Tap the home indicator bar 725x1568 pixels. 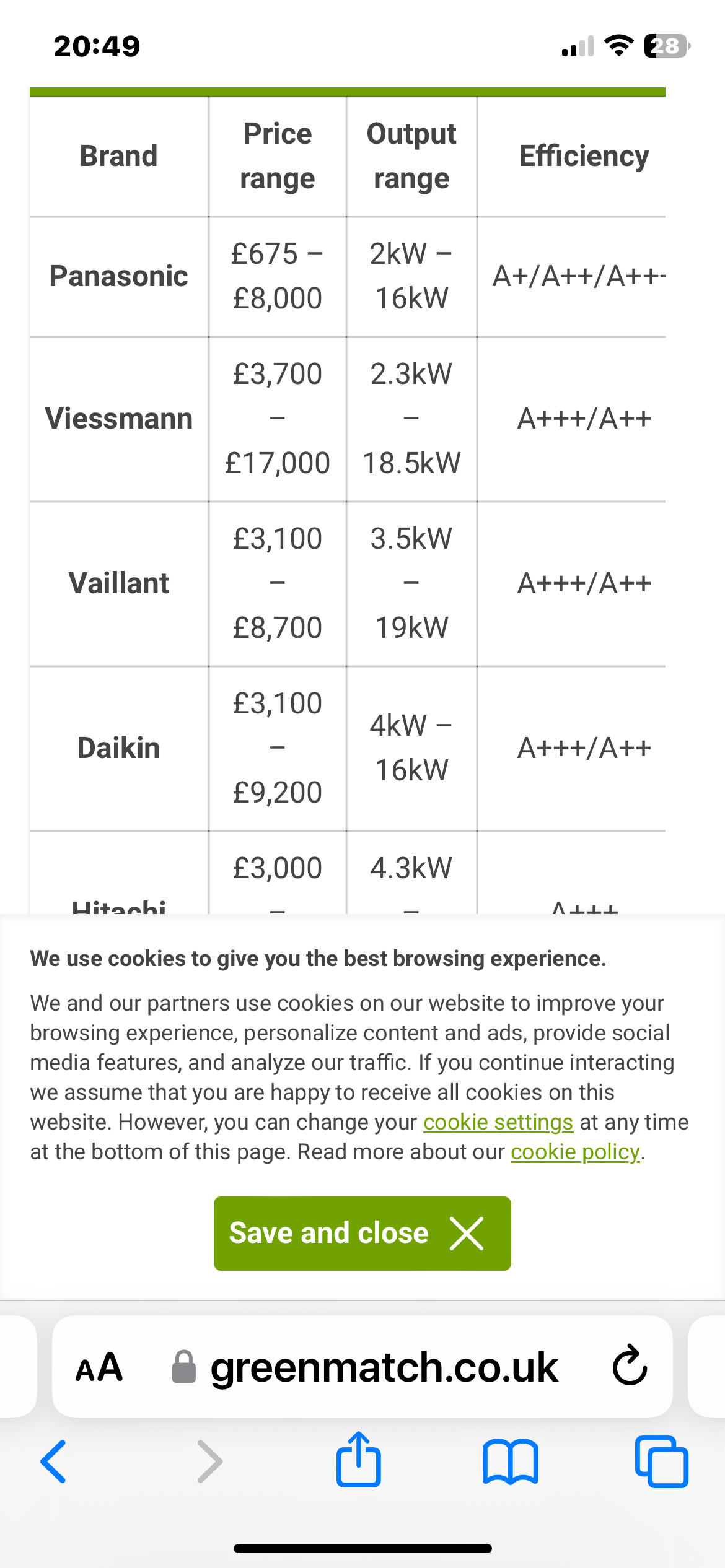[x=362, y=1548]
